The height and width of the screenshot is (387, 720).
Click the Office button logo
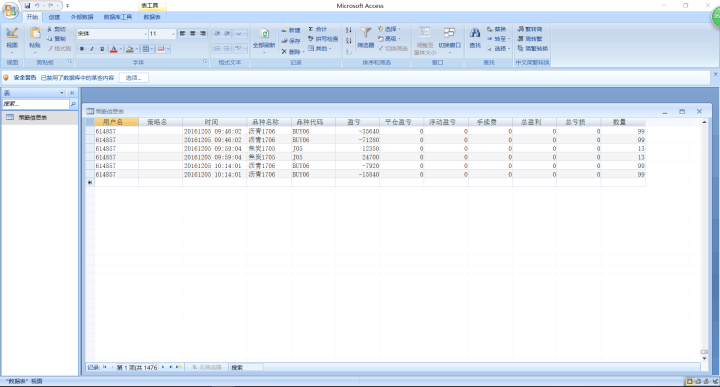pos(10,10)
